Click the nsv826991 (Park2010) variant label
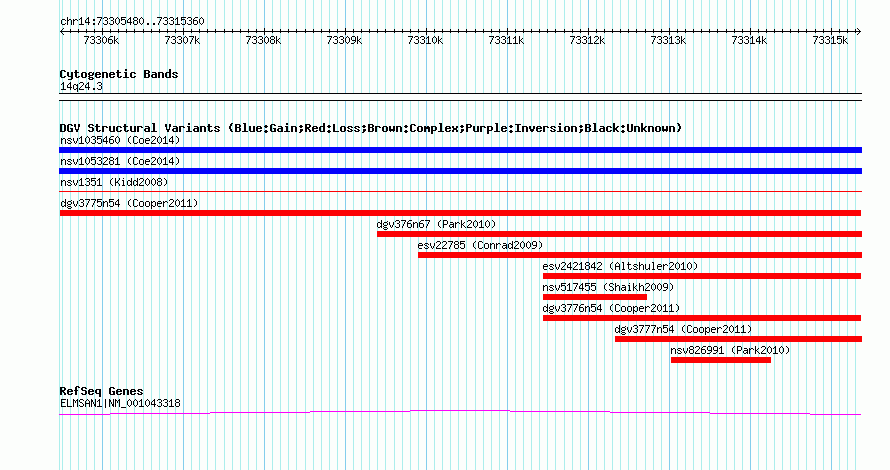 point(730,350)
